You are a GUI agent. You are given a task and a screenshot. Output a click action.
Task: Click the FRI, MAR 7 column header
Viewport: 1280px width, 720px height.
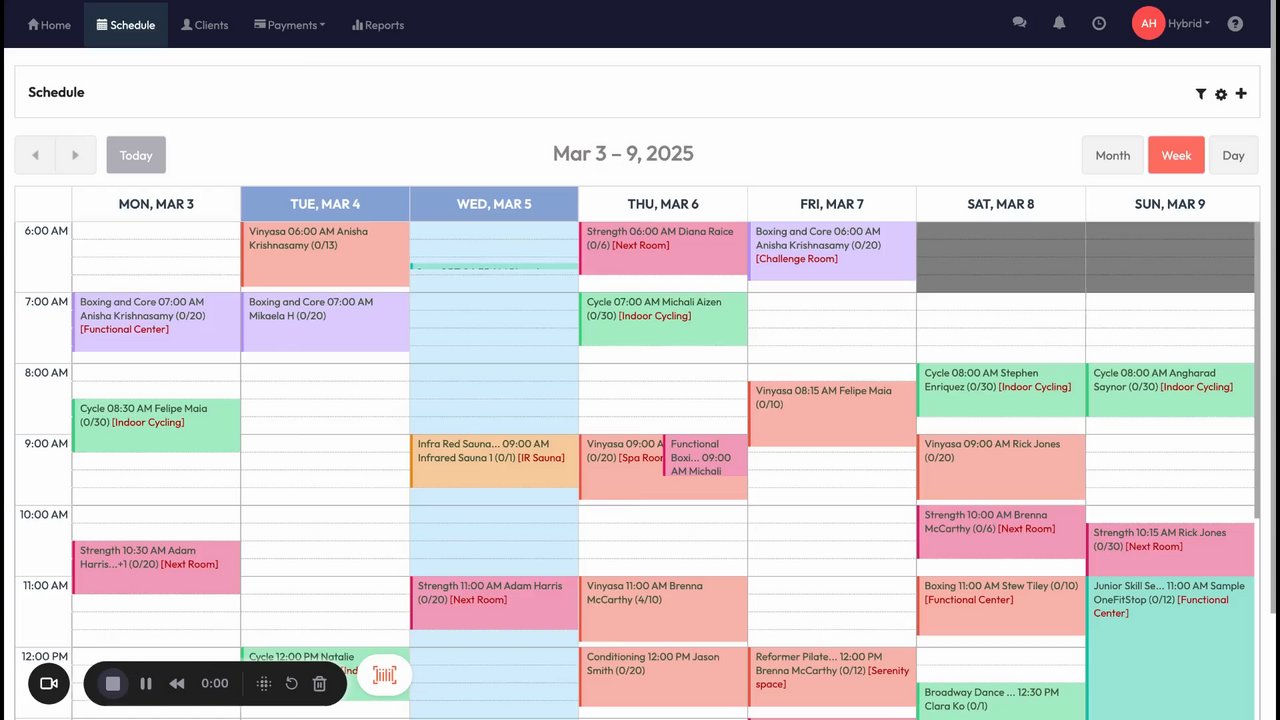pyautogui.click(x=832, y=204)
